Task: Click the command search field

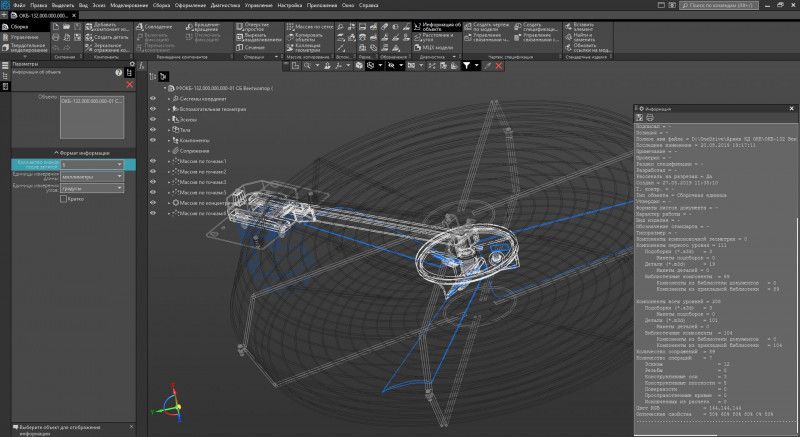Action: 719,5
